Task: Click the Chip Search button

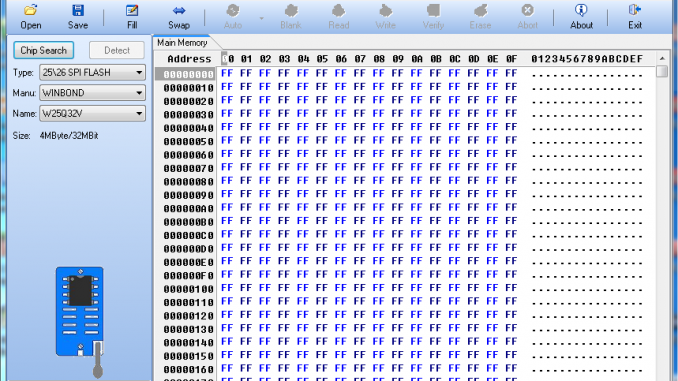Action: click(x=44, y=50)
